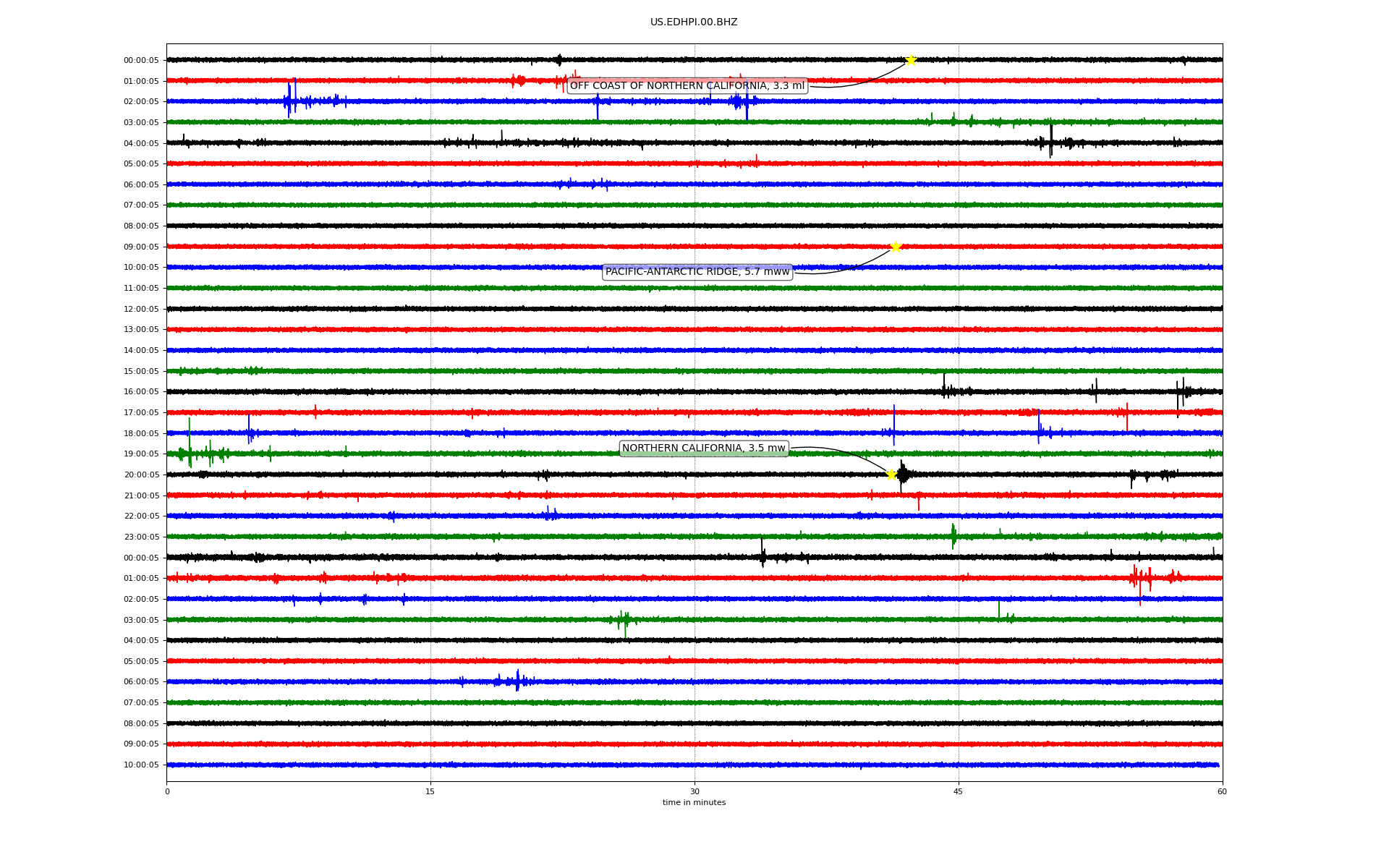
Task: Click the bottom 10:00:05 row label
Action: tap(141, 765)
